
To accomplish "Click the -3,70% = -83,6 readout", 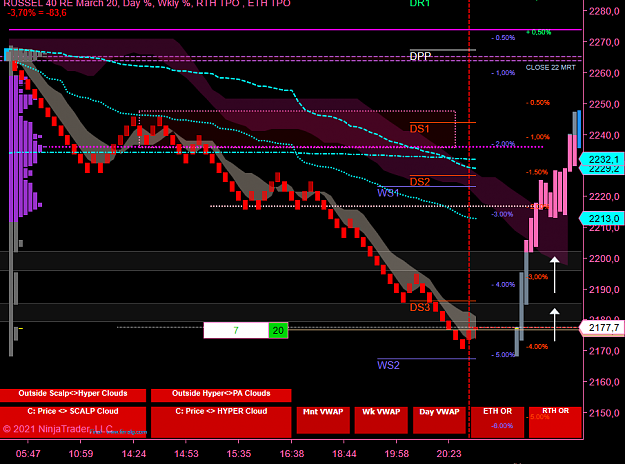I will pyautogui.click(x=37, y=13).
